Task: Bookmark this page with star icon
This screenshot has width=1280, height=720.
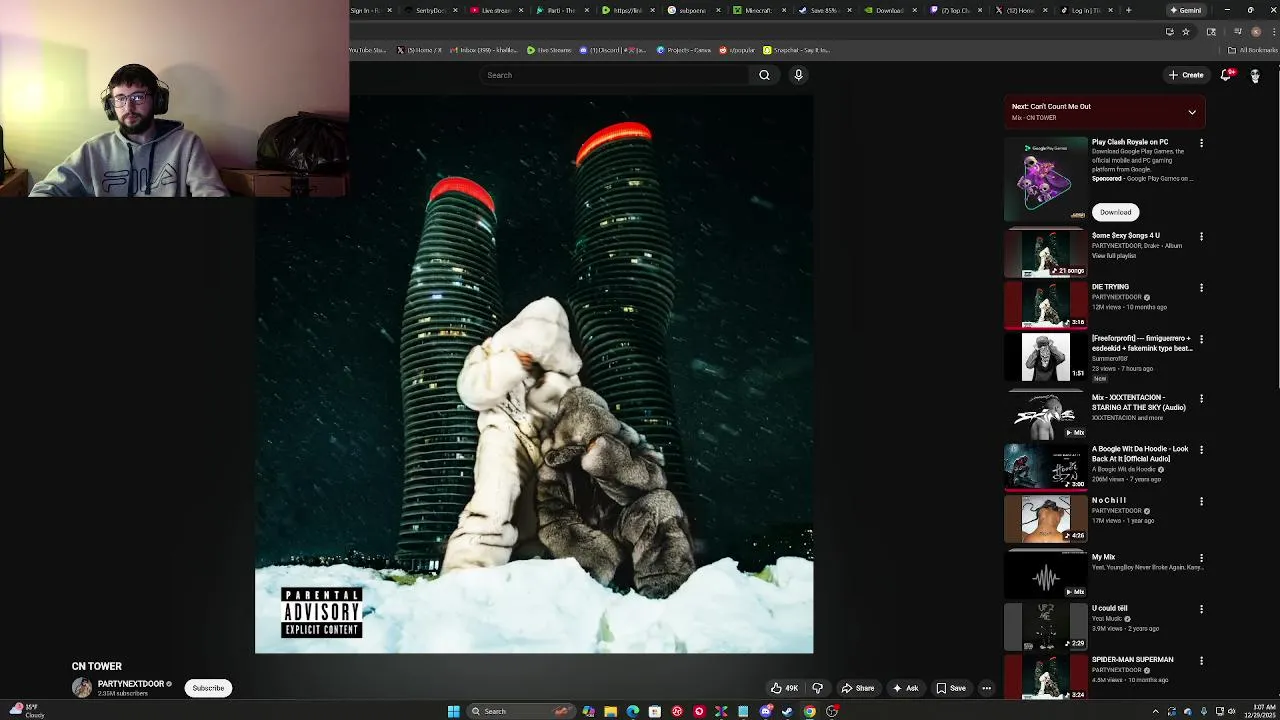Action: click(1186, 31)
